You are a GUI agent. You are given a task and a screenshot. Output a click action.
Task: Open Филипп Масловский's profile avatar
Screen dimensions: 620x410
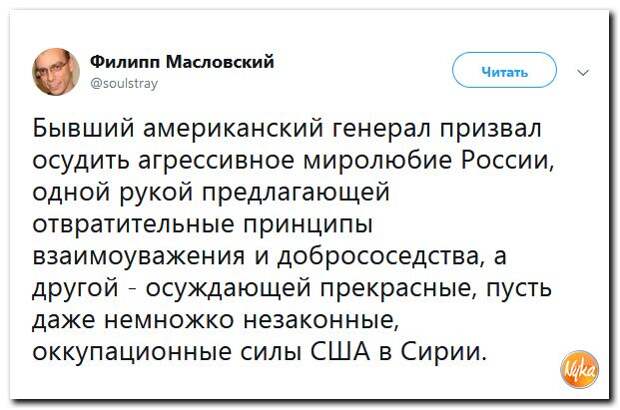pos(56,72)
